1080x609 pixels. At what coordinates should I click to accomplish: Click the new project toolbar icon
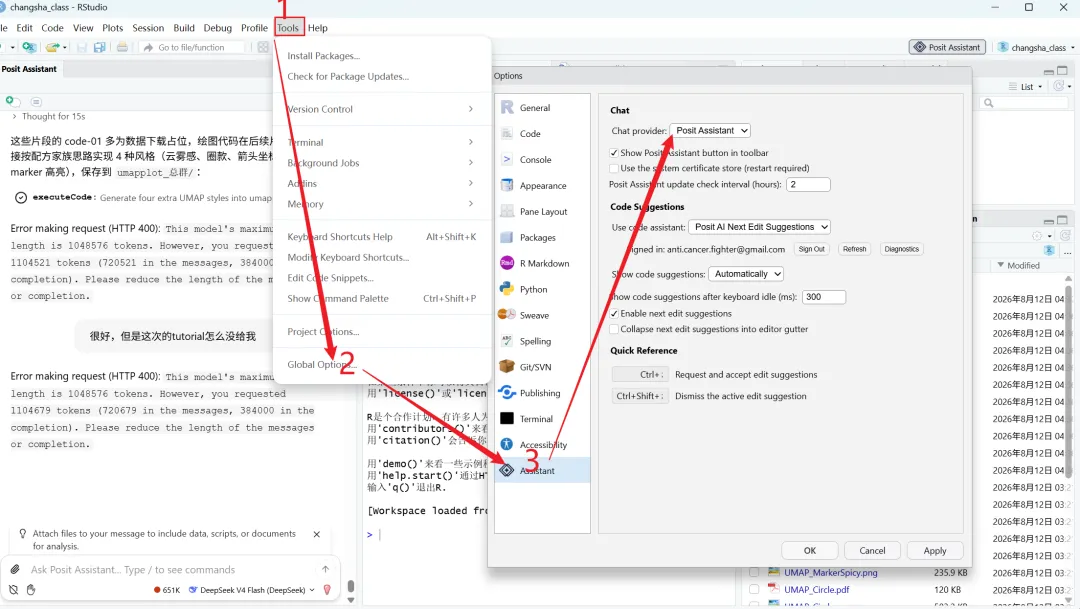click(28, 48)
